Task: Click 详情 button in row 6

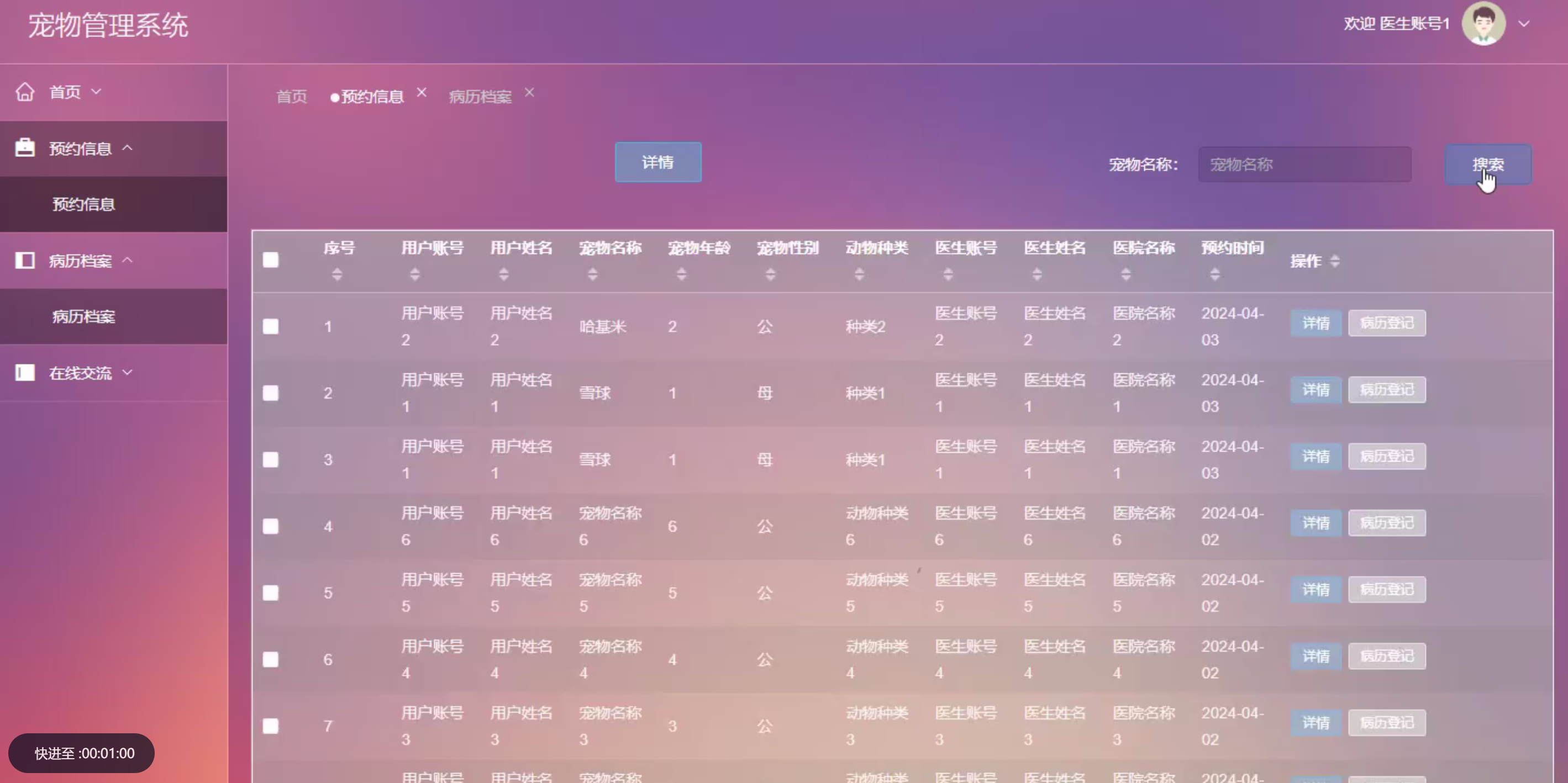Action: [x=1316, y=656]
